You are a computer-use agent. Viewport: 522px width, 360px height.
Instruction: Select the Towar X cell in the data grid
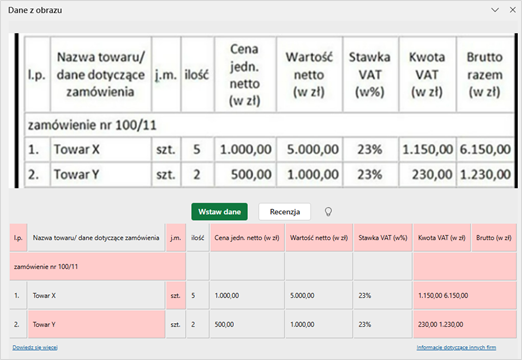96,295
